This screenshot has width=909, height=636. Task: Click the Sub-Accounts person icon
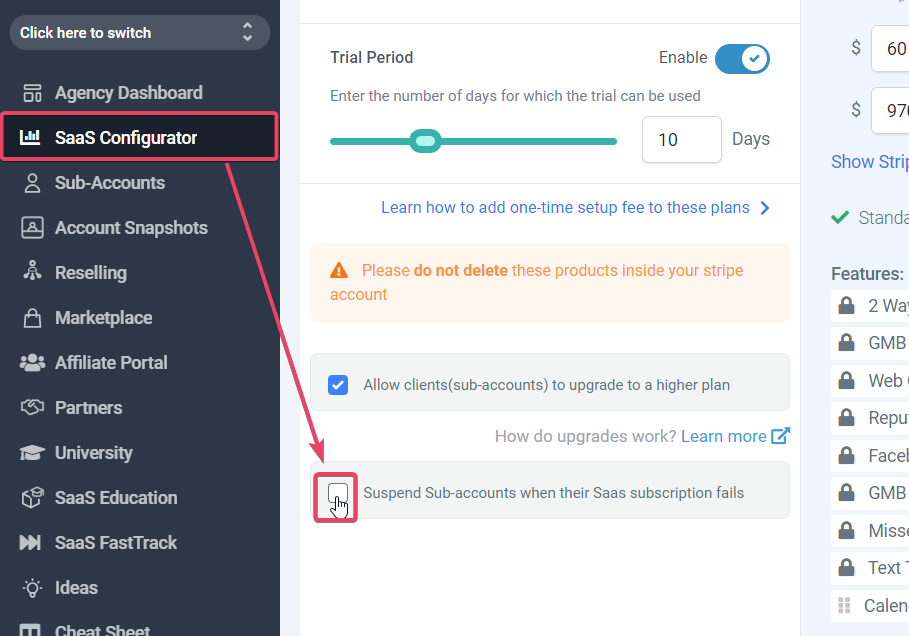(x=32, y=183)
